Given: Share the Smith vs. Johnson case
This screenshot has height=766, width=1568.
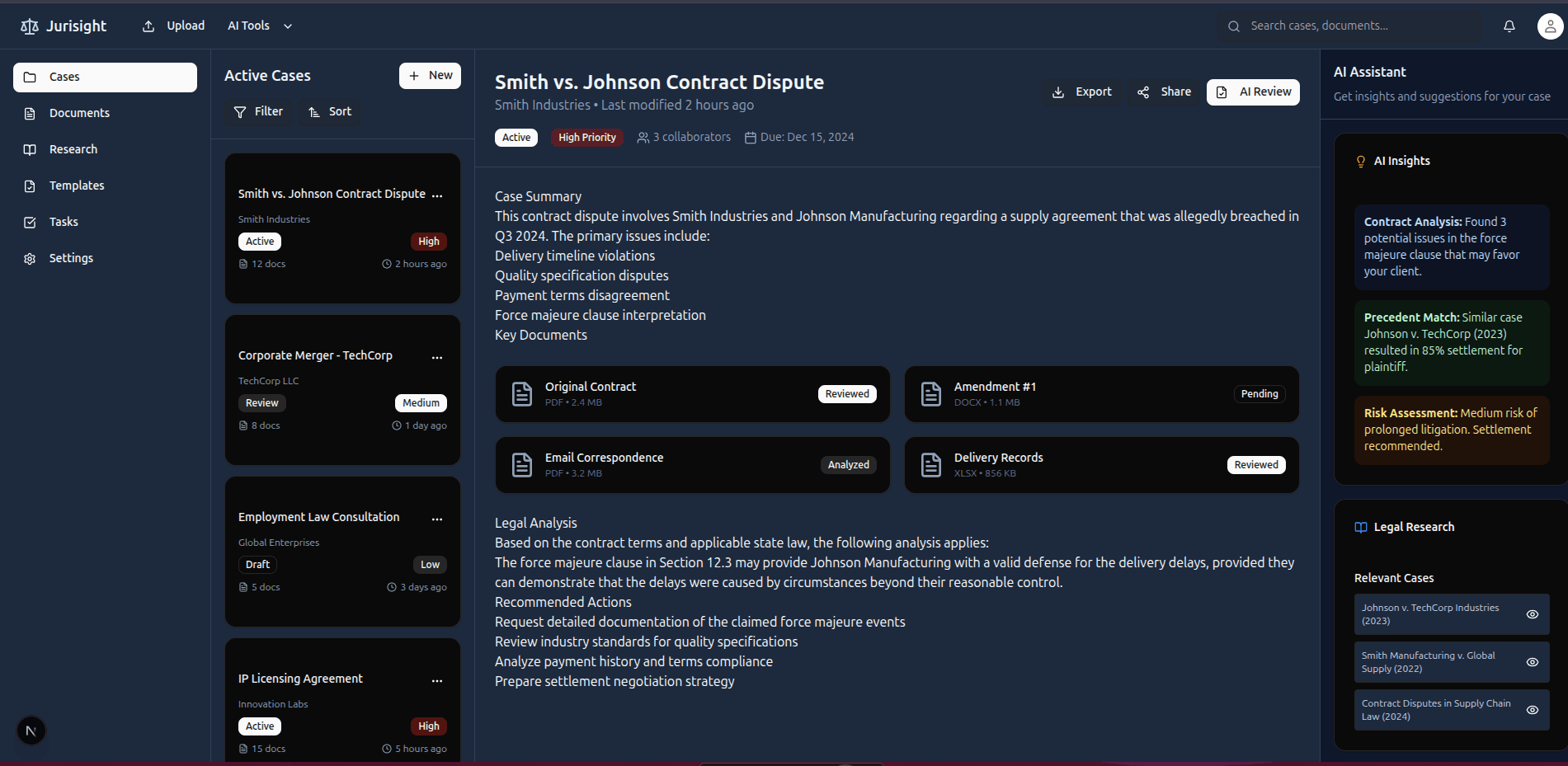Looking at the screenshot, I should 1164,92.
